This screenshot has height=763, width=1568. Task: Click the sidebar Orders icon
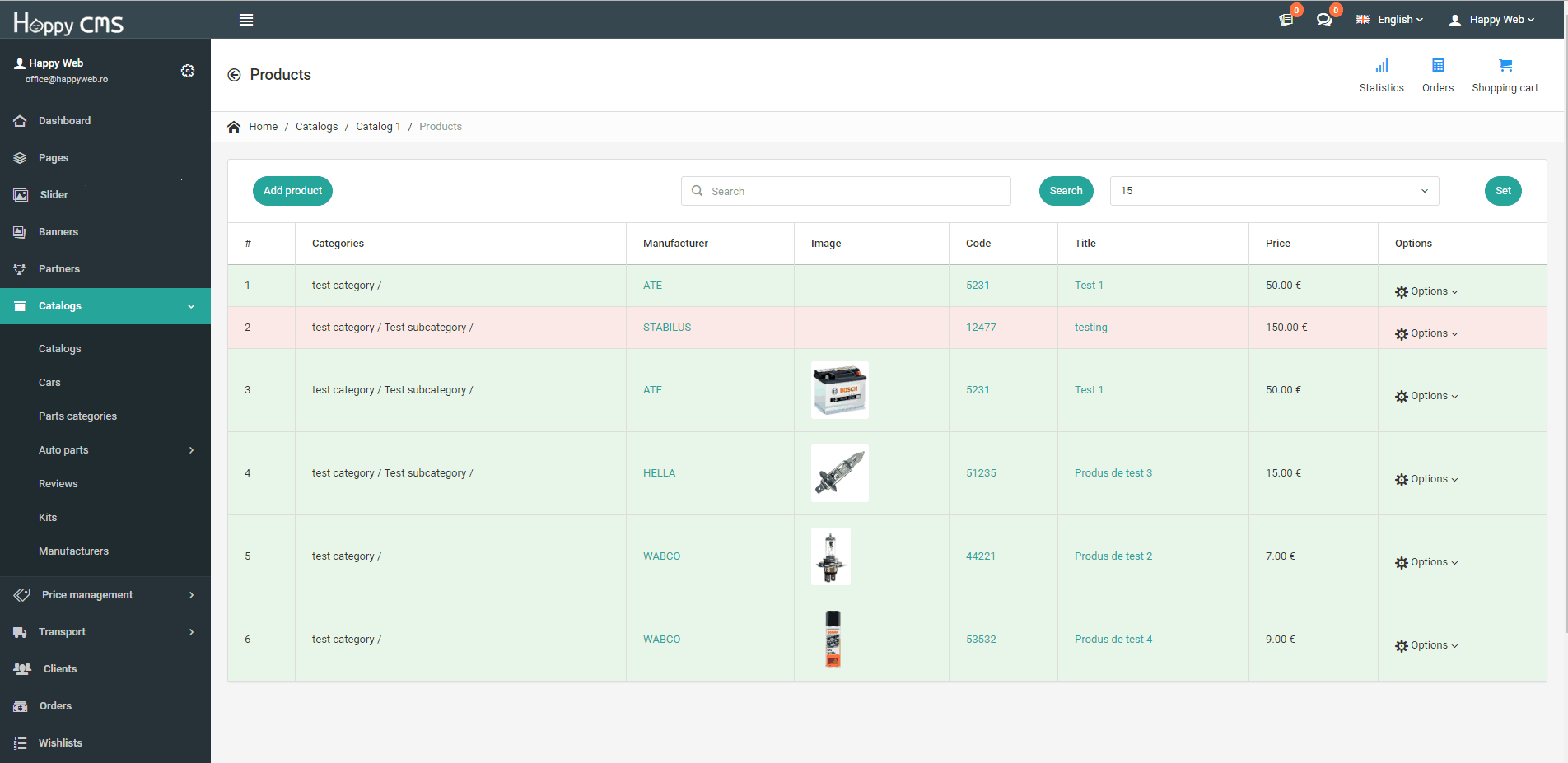(21, 706)
